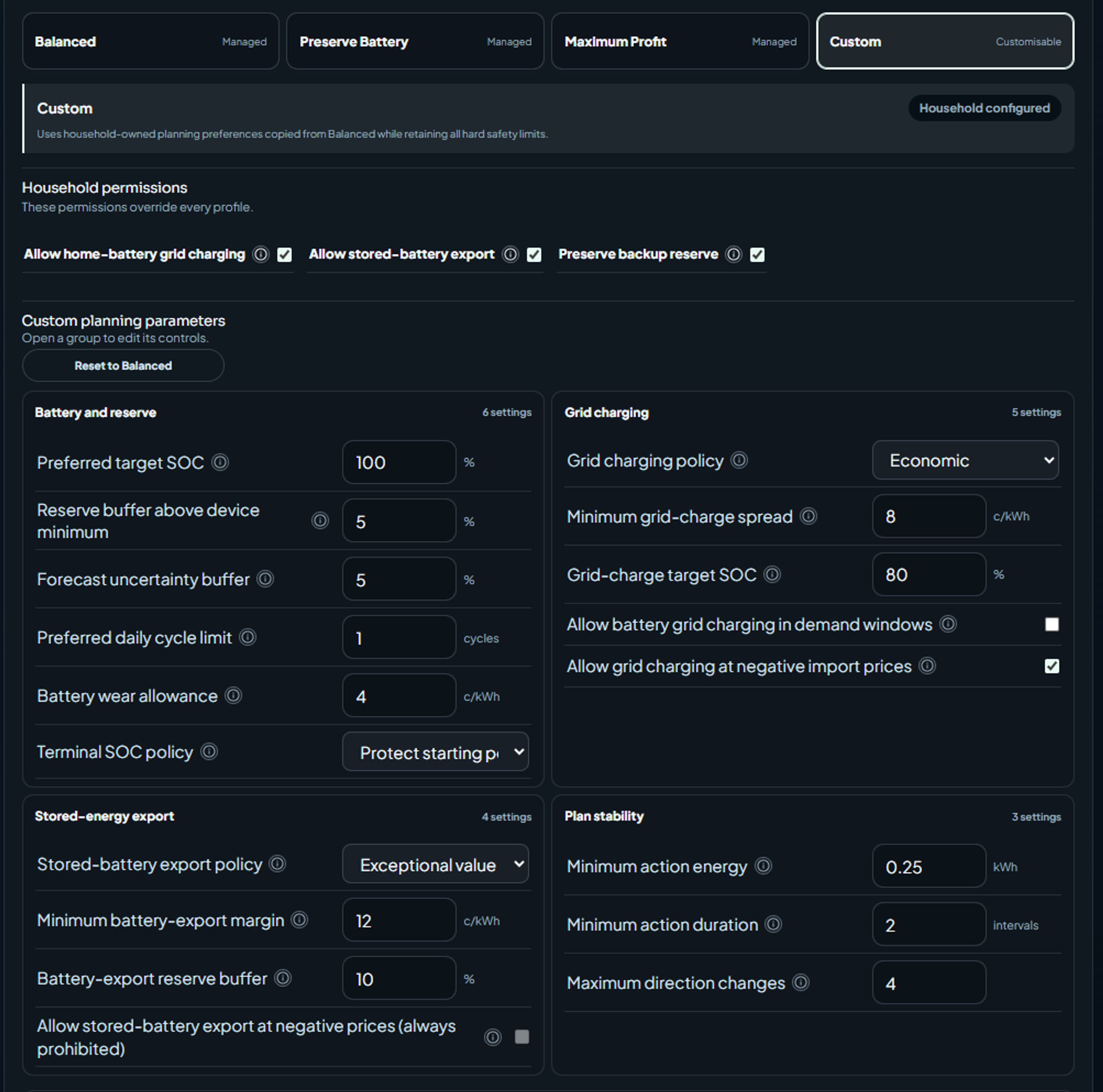This screenshot has width=1103, height=1092.
Task: Enable battery grid charging in demand windows
Action: coord(1052,624)
